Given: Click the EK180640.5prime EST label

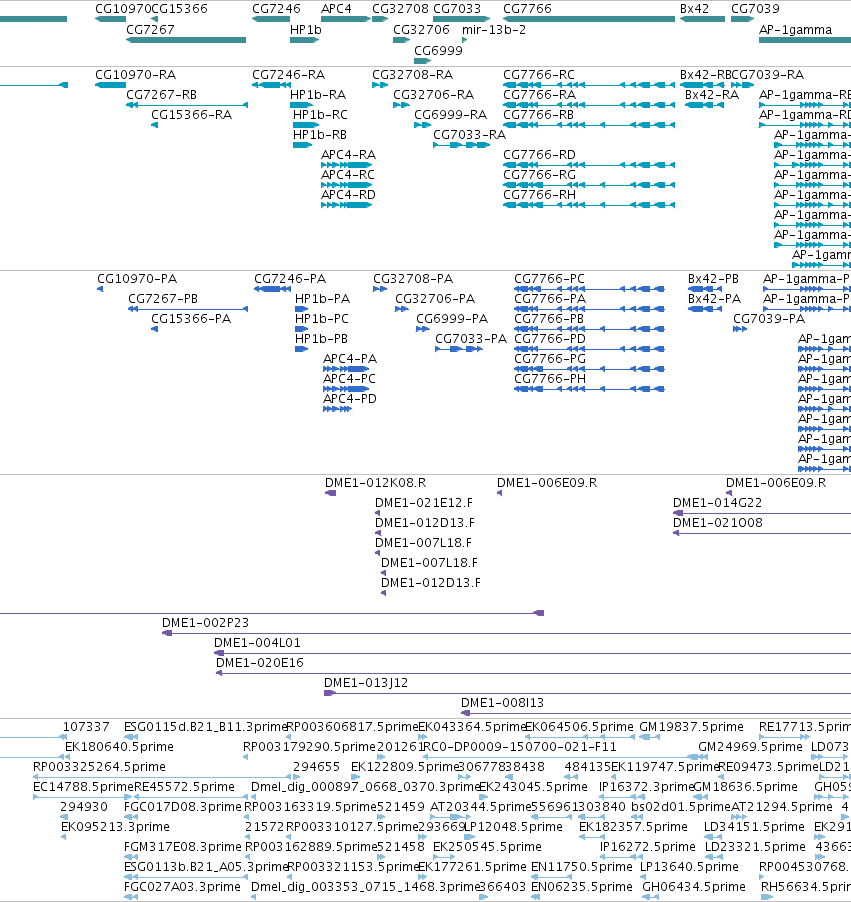Looking at the screenshot, I should point(119,747).
